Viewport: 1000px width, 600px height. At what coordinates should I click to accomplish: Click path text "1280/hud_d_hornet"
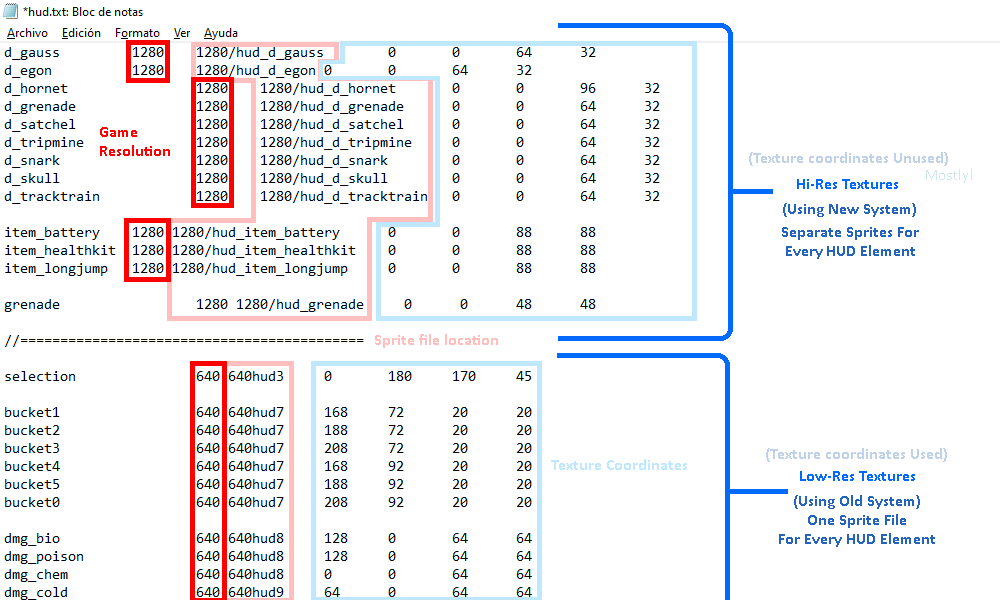[x=328, y=89]
